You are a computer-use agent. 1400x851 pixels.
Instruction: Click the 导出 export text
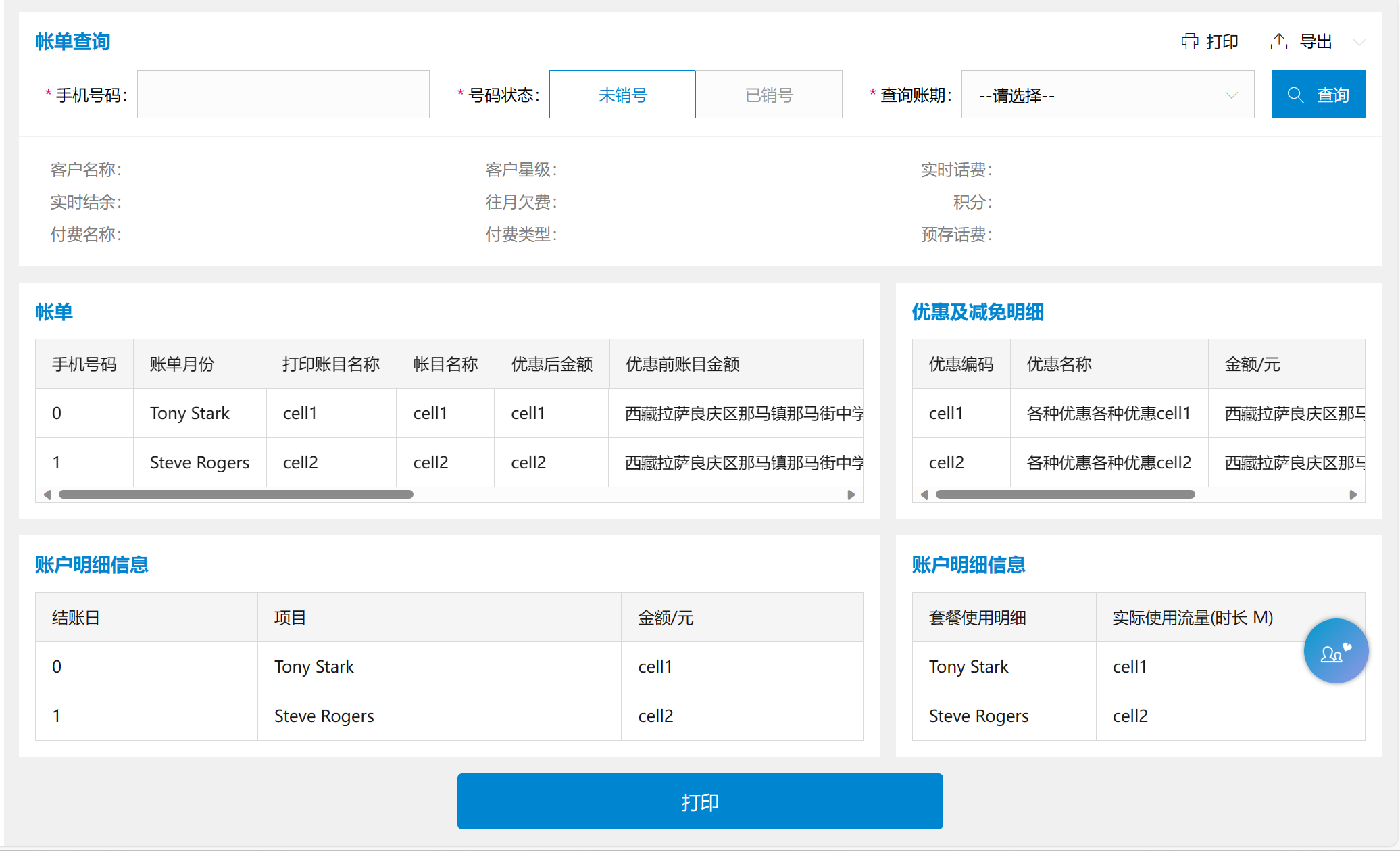click(x=1316, y=42)
